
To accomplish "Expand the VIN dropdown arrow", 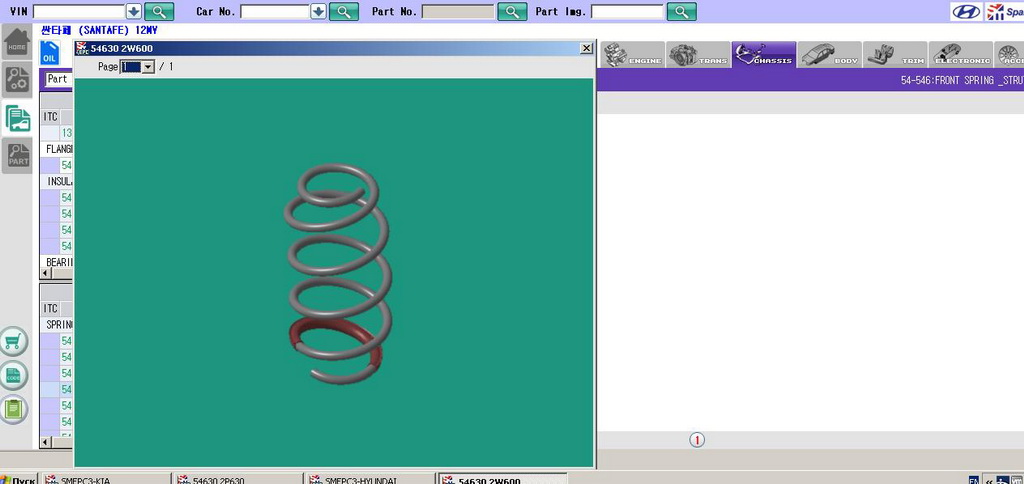I will tap(134, 12).
